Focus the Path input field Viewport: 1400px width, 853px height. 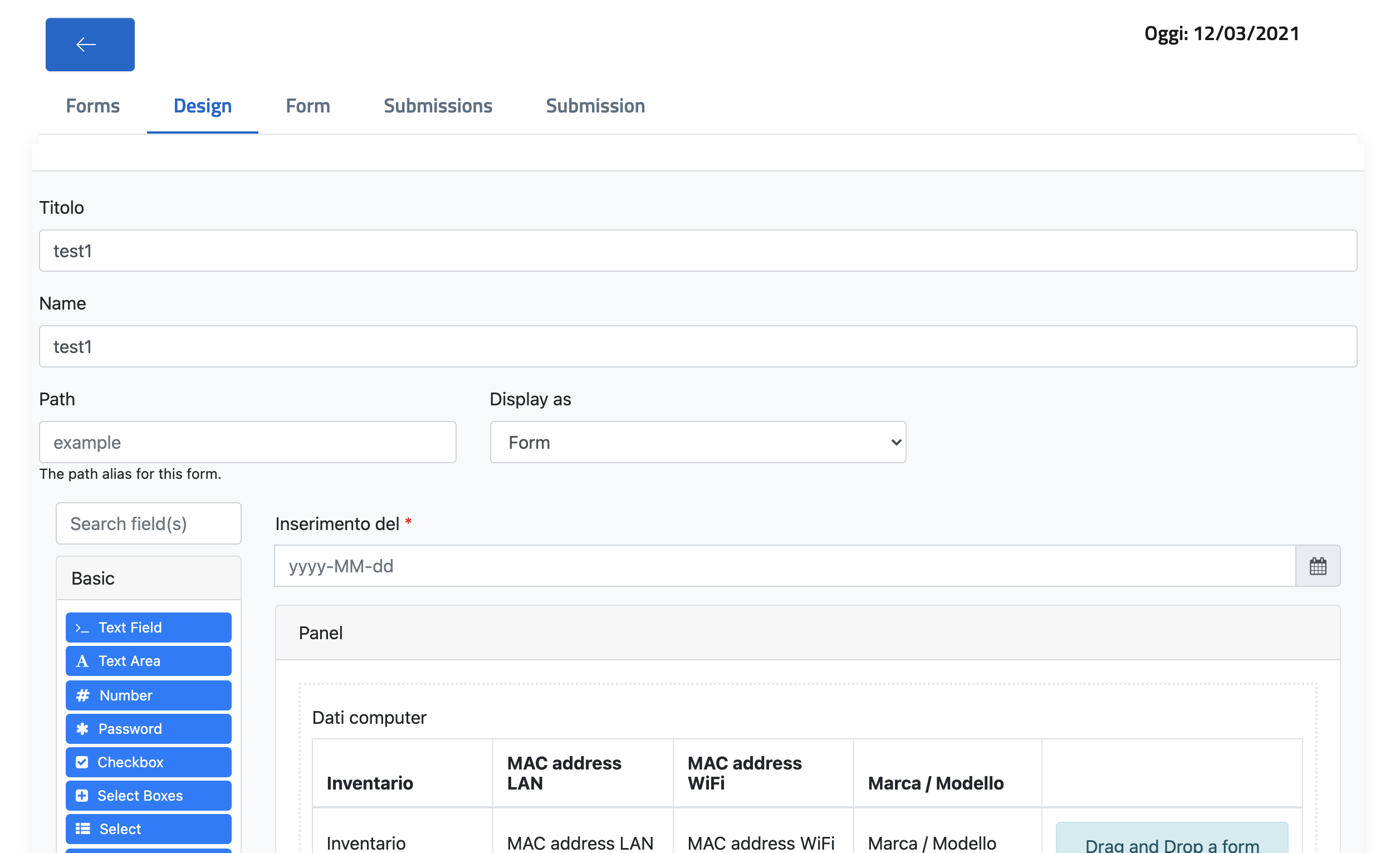[x=247, y=443]
